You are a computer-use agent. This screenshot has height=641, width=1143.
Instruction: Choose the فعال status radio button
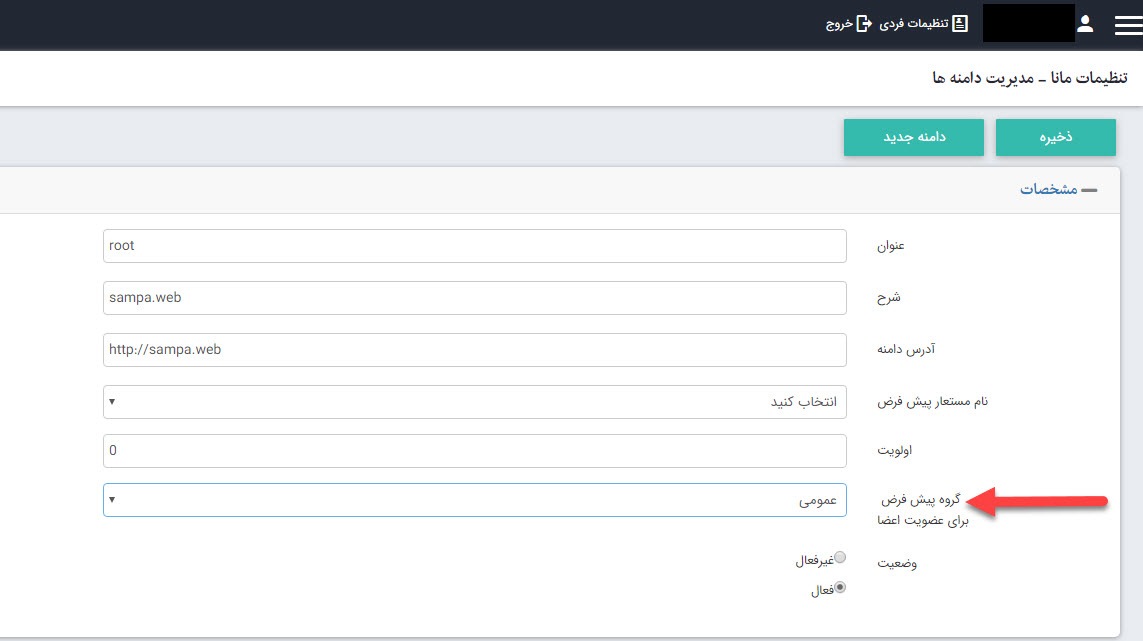pyautogui.click(x=840, y=588)
